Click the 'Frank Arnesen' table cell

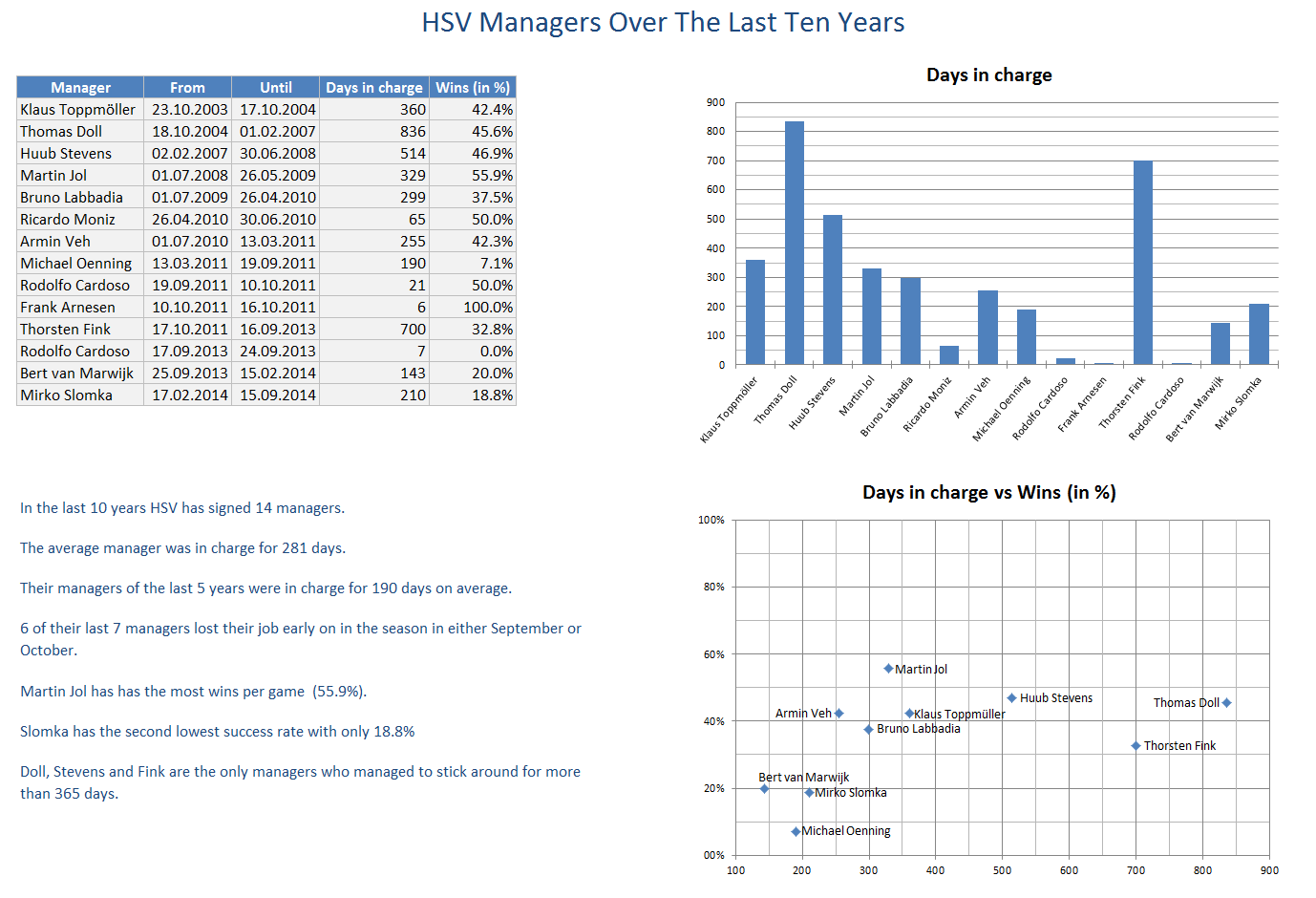(80, 307)
